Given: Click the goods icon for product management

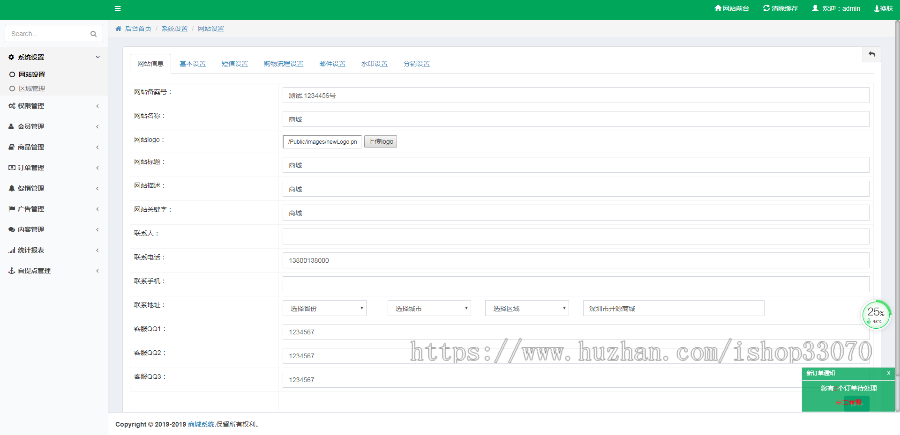Looking at the screenshot, I should pyautogui.click(x=11, y=147).
